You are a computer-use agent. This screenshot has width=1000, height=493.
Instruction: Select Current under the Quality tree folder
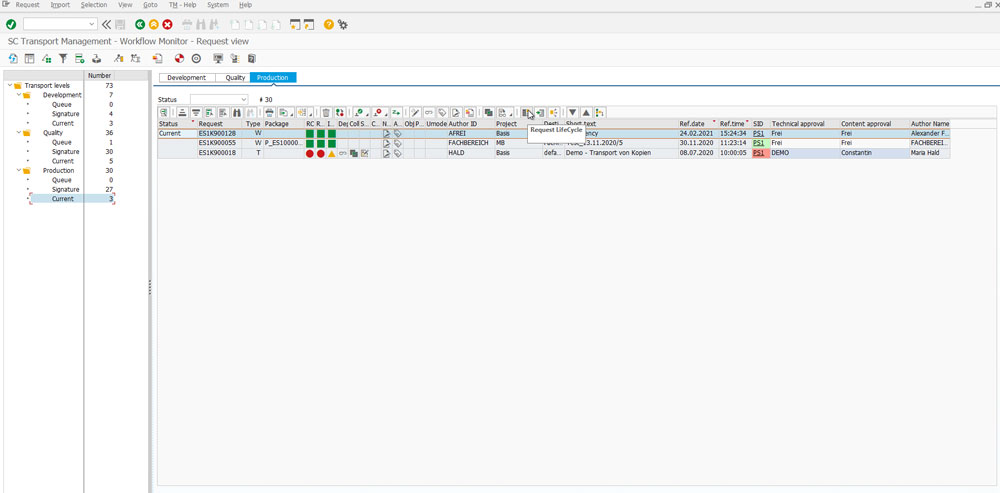(63, 161)
